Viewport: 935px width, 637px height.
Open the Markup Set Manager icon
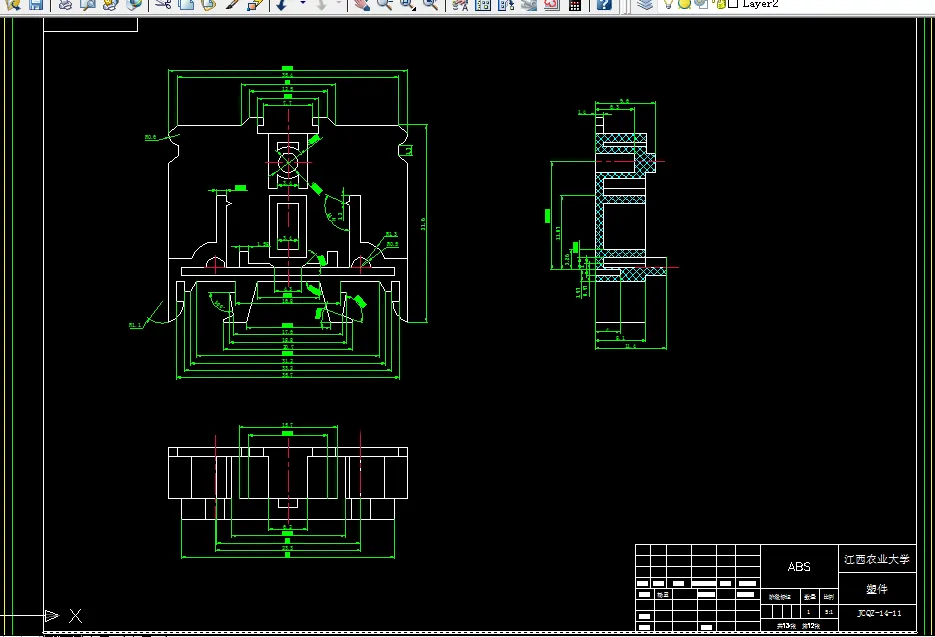(x=552, y=4)
